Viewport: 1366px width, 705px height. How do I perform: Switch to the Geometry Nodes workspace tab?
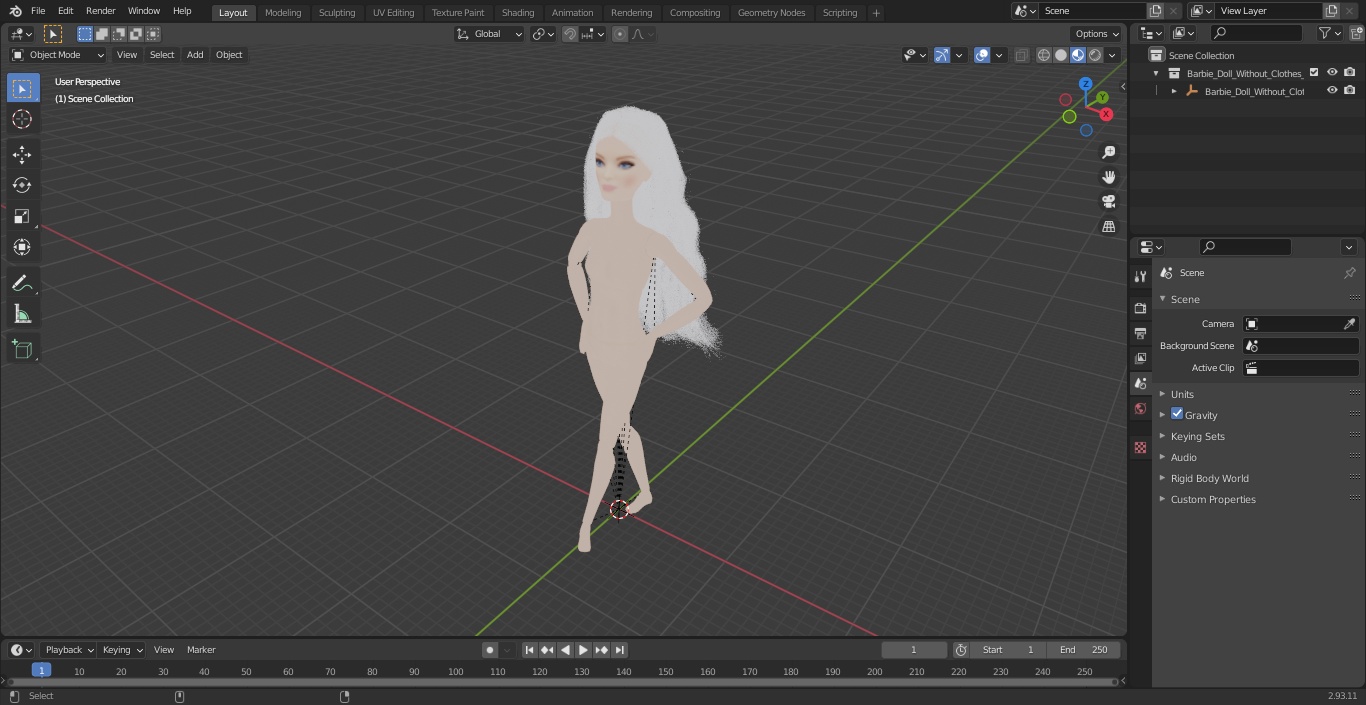771,12
